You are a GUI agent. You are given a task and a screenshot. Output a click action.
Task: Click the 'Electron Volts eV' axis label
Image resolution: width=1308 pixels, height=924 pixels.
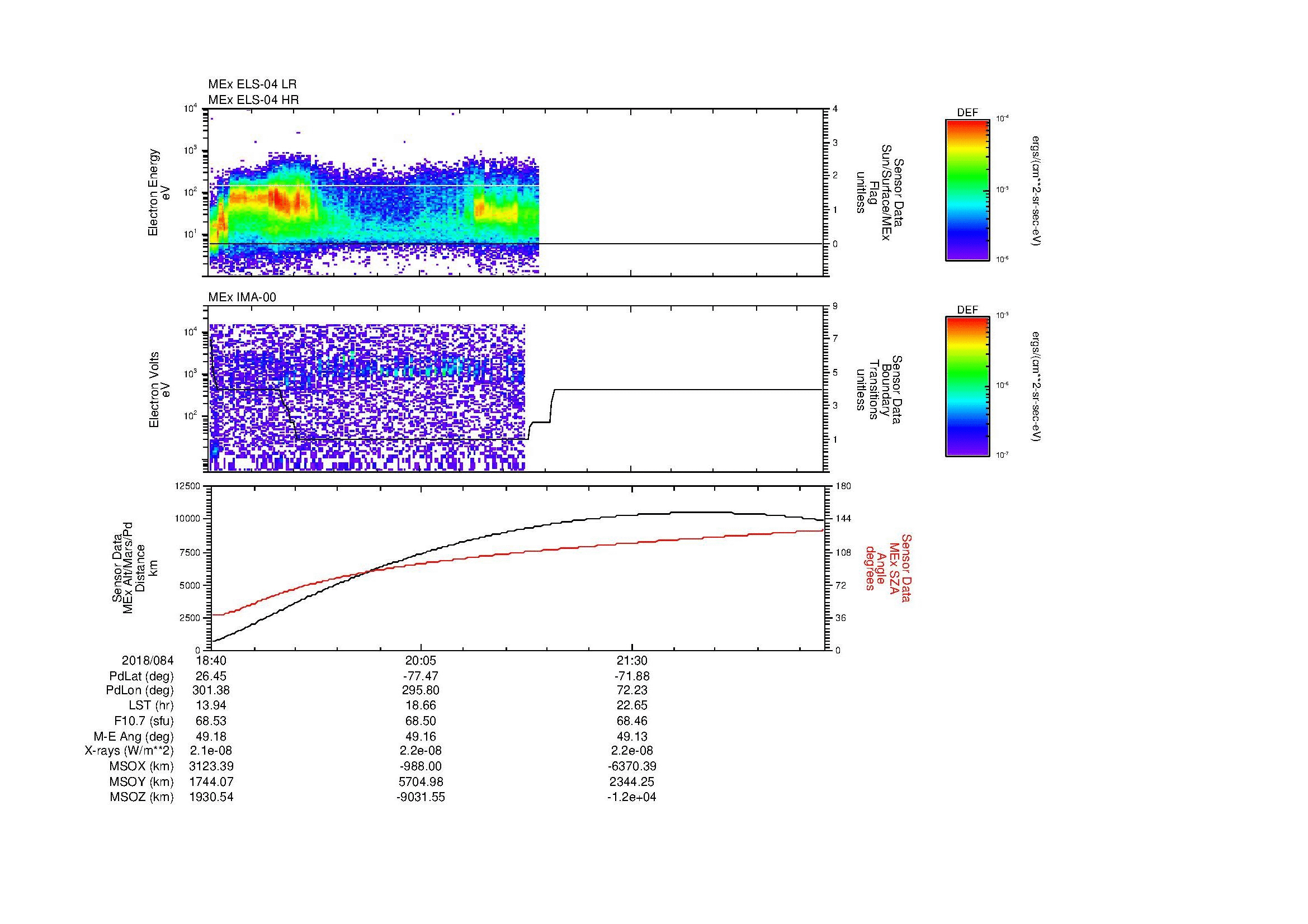[159, 390]
